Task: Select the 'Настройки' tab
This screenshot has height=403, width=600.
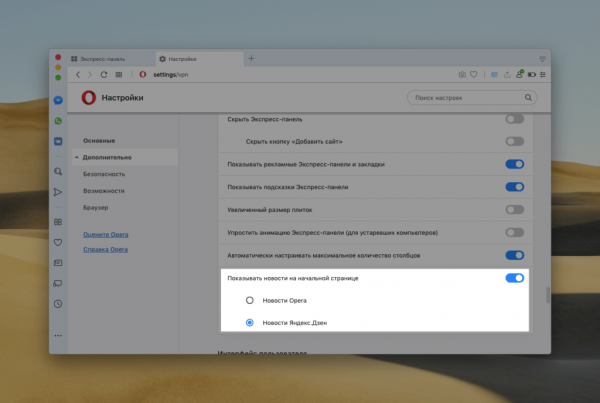Action: click(200, 59)
